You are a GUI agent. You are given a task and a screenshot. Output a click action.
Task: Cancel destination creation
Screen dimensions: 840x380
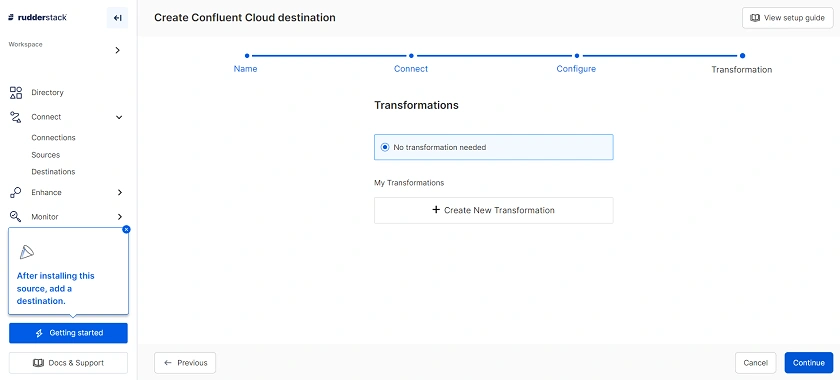point(755,363)
